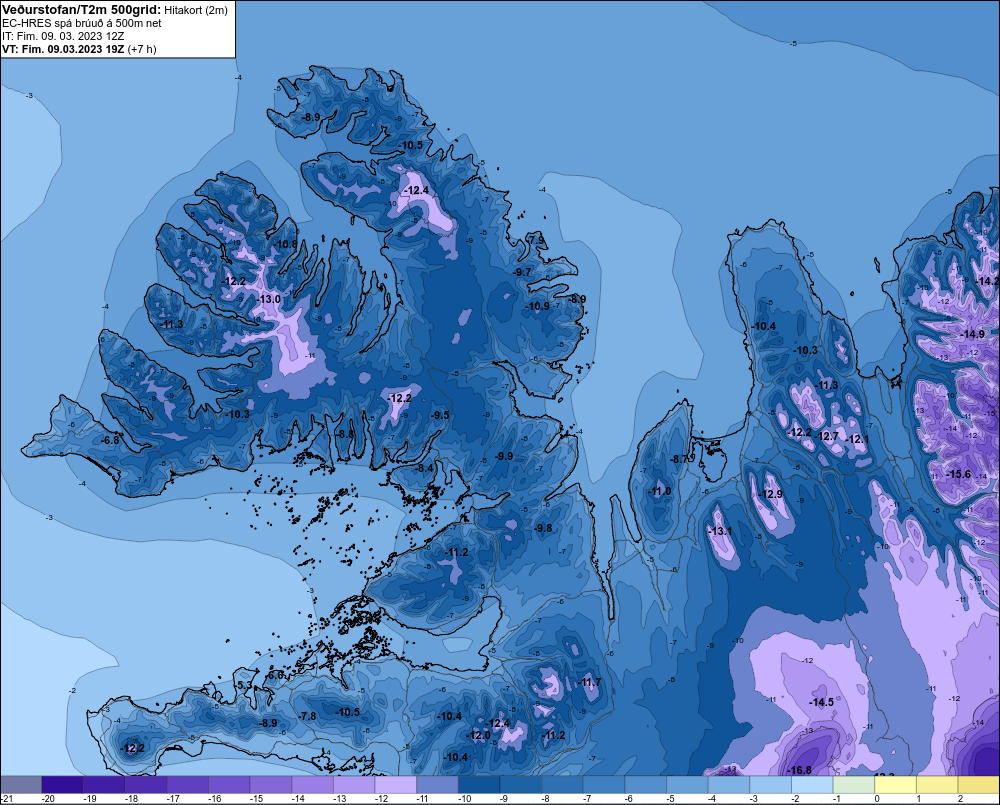This screenshot has width=1000, height=805.
Task: Click the -14.9 temperature label
Action: 973,334
